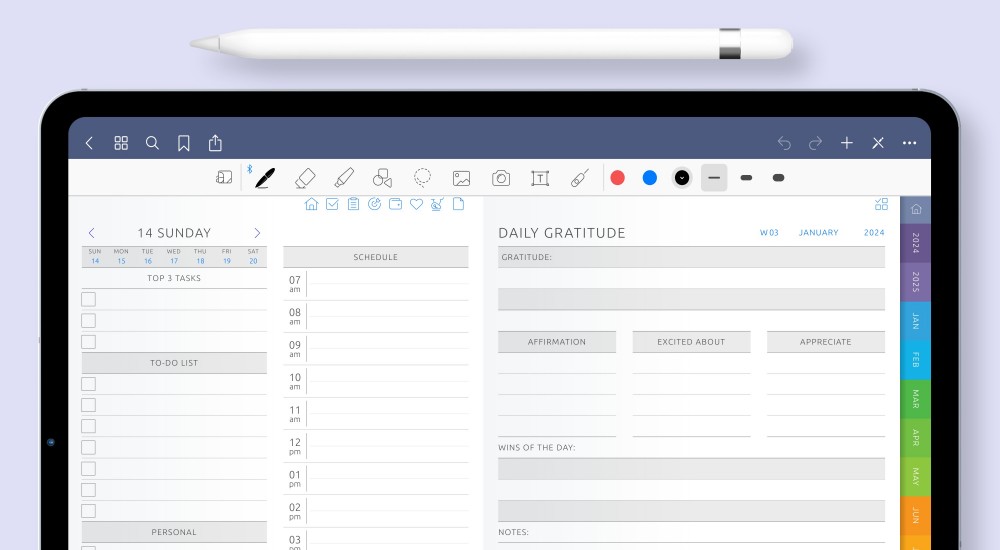Open the heart wellness page icon
1000x550 pixels.
[x=416, y=204]
